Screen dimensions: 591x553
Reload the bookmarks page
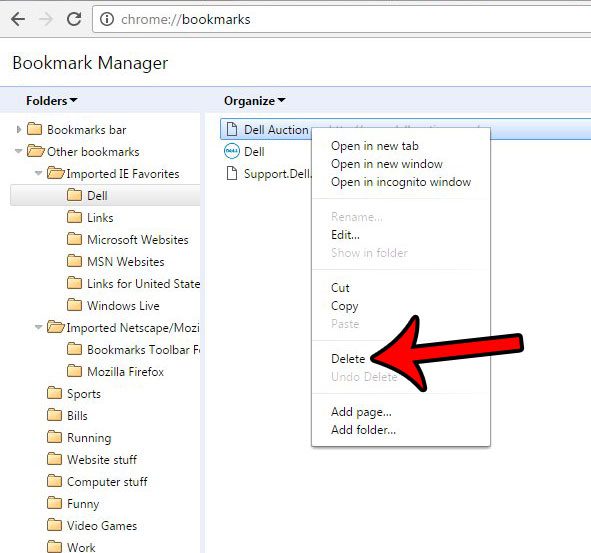tap(74, 19)
